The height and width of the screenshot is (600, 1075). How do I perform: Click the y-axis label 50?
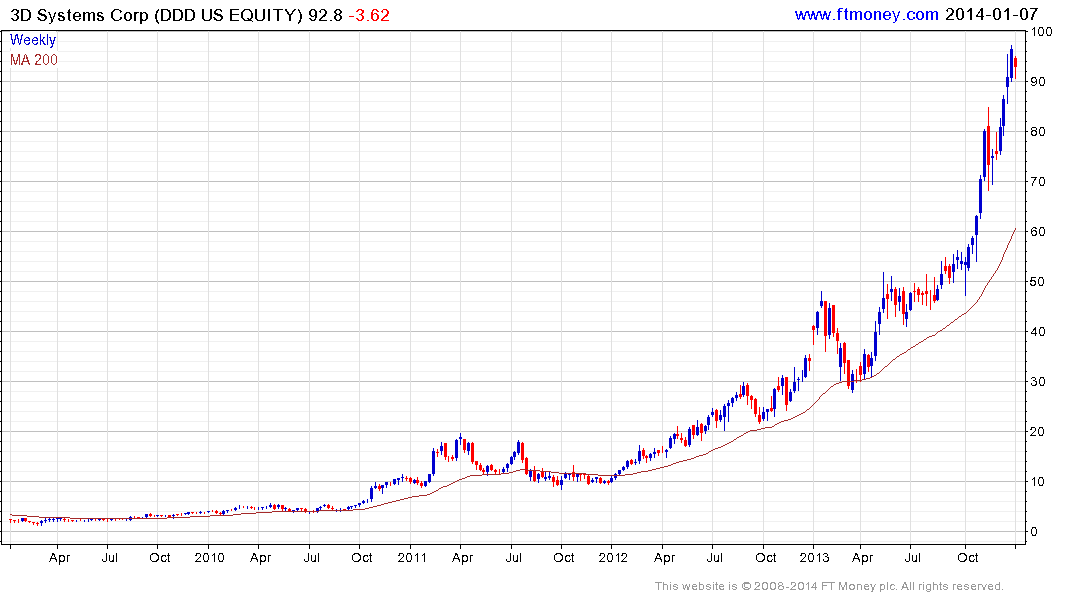pyautogui.click(x=1038, y=282)
